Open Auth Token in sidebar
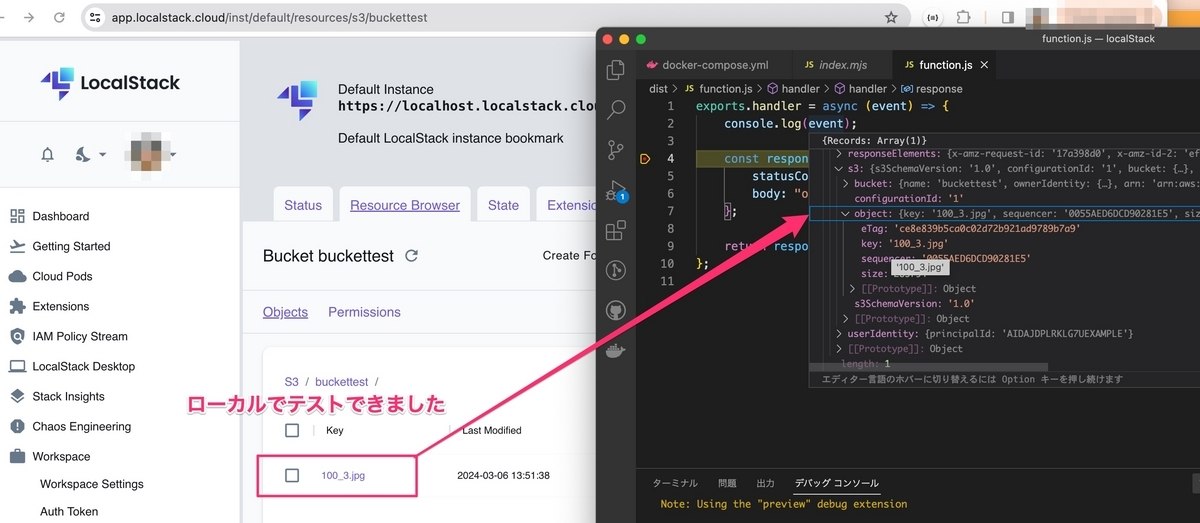 click(69, 511)
